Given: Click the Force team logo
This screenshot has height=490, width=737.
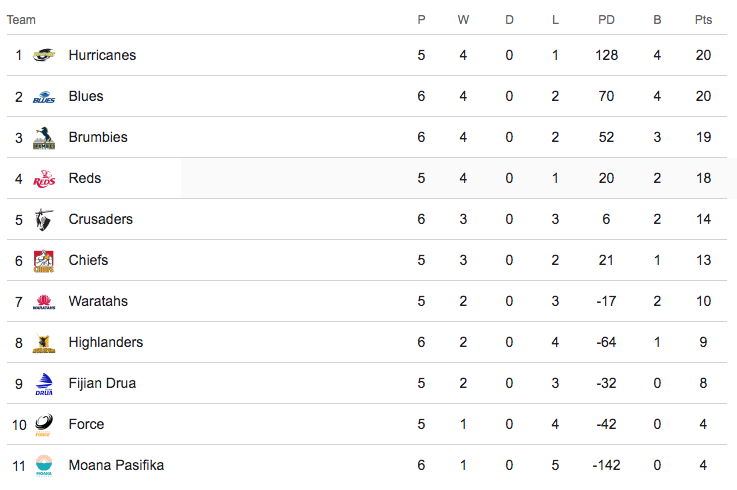Looking at the screenshot, I should pyautogui.click(x=44, y=425).
